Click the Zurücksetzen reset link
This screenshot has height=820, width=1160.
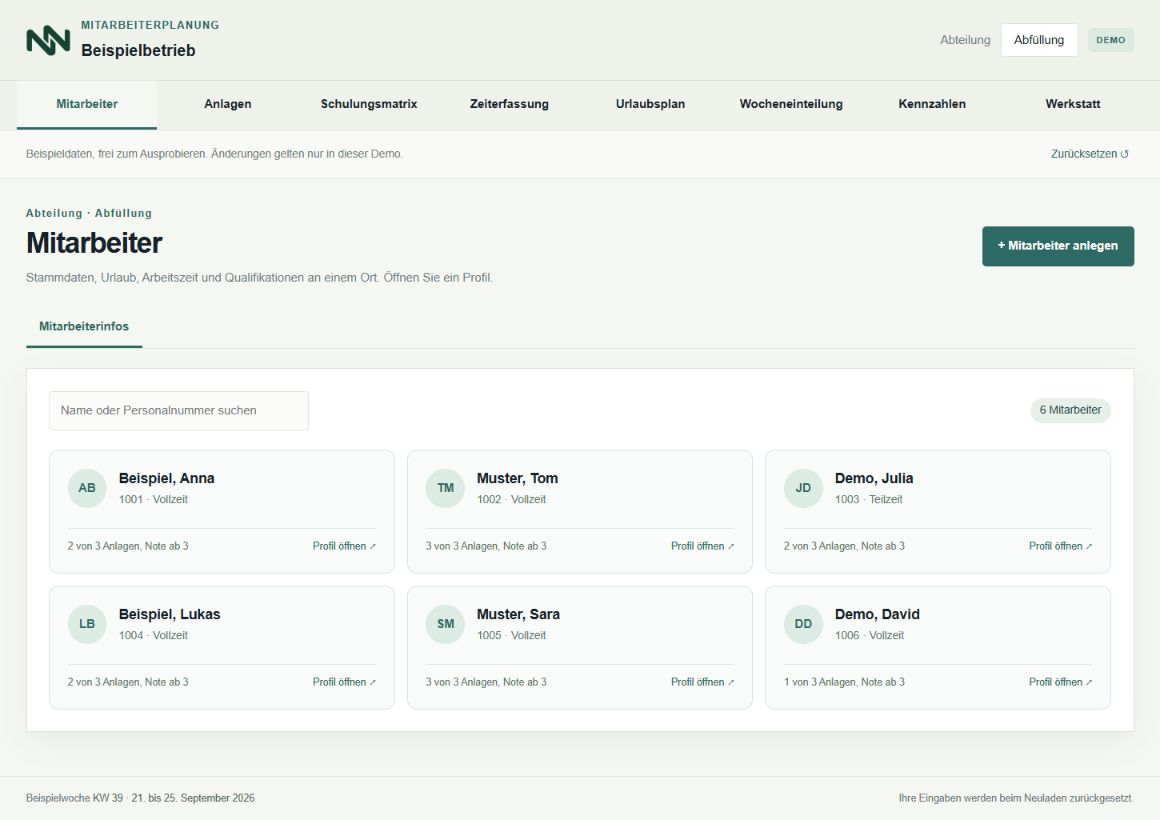pos(1090,154)
